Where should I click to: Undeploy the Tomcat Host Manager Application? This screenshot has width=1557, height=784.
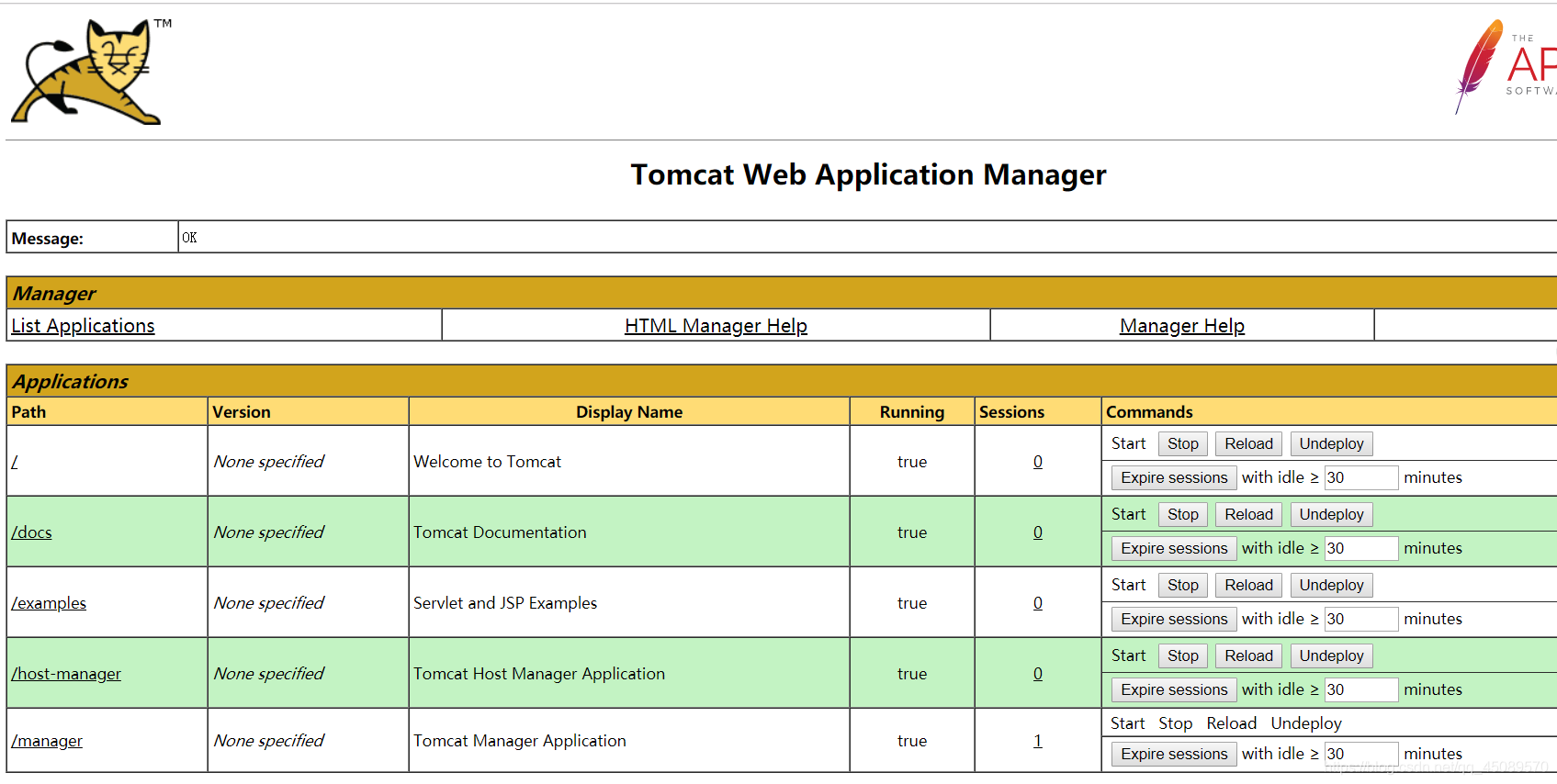pyautogui.click(x=1331, y=656)
